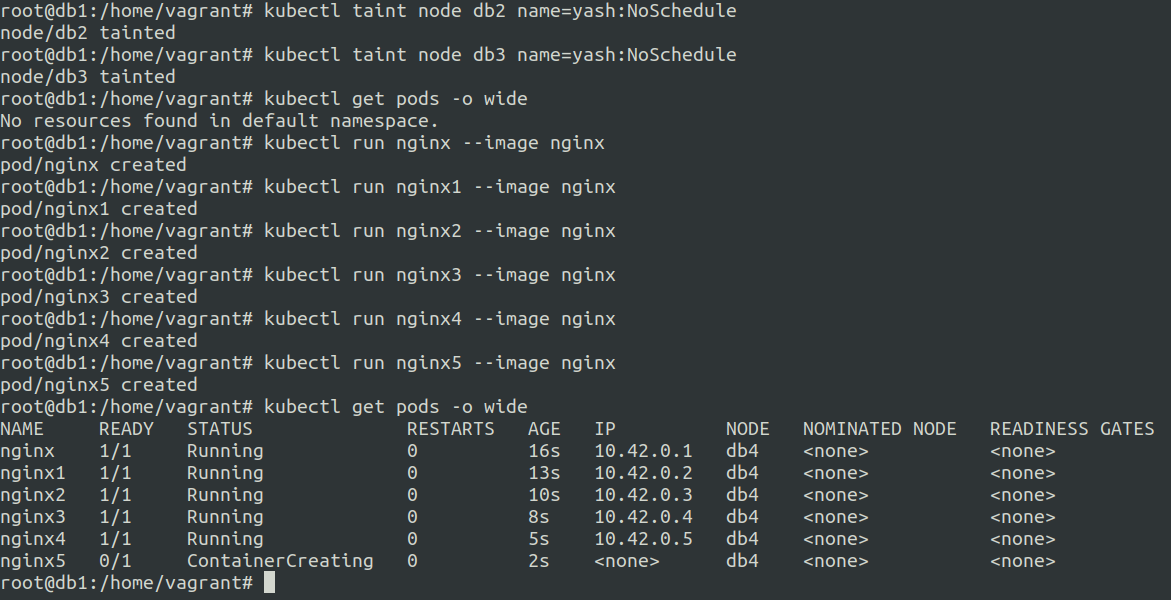Click the IP address 10.42.0.1

[x=644, y=451]
